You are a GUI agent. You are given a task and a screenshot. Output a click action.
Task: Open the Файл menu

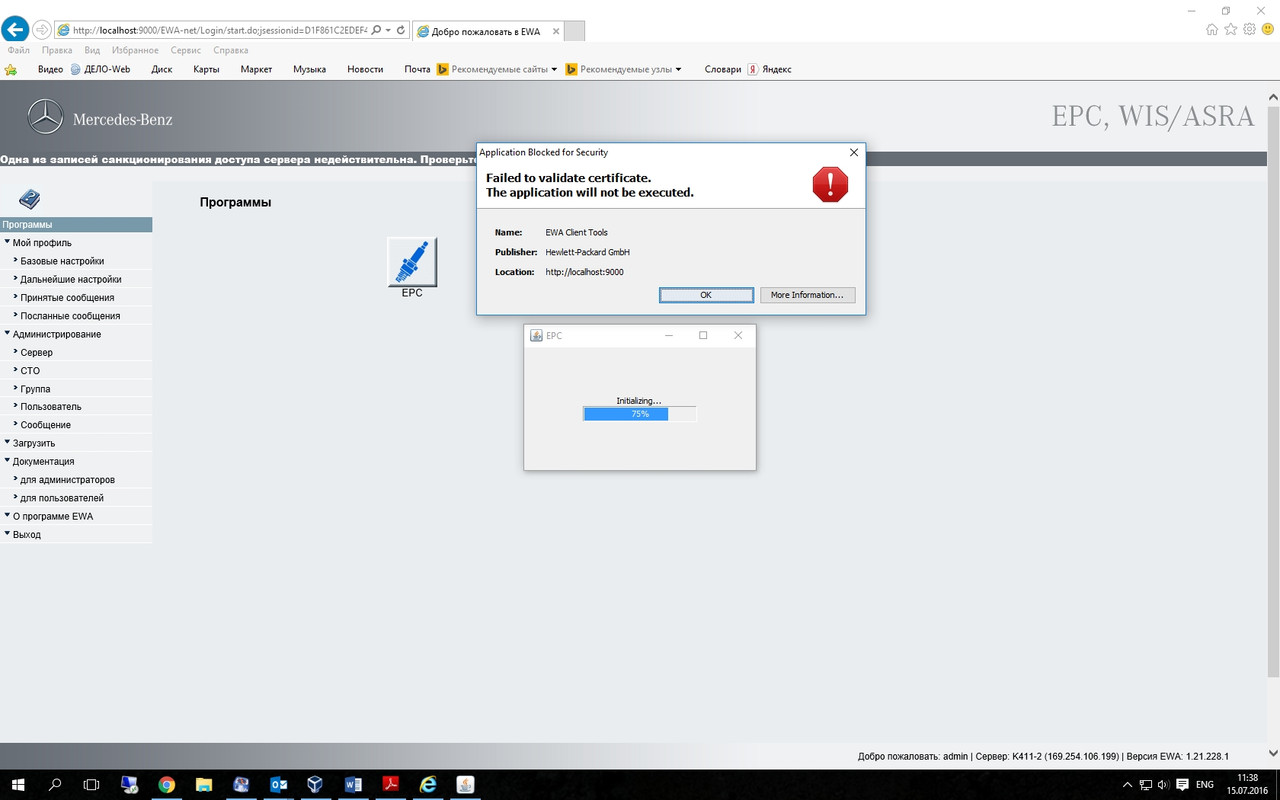pos(18,50)
